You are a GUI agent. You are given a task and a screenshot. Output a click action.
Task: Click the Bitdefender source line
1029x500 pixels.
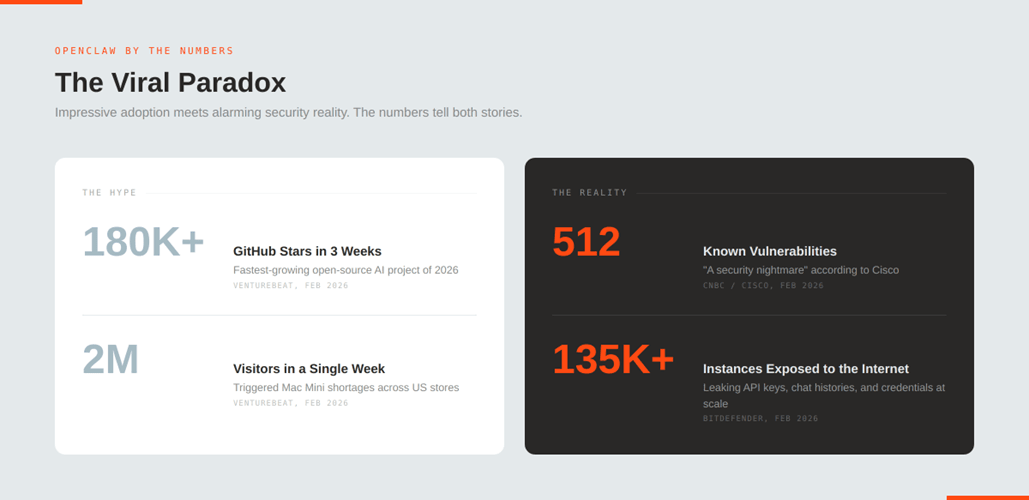(760, 419)
